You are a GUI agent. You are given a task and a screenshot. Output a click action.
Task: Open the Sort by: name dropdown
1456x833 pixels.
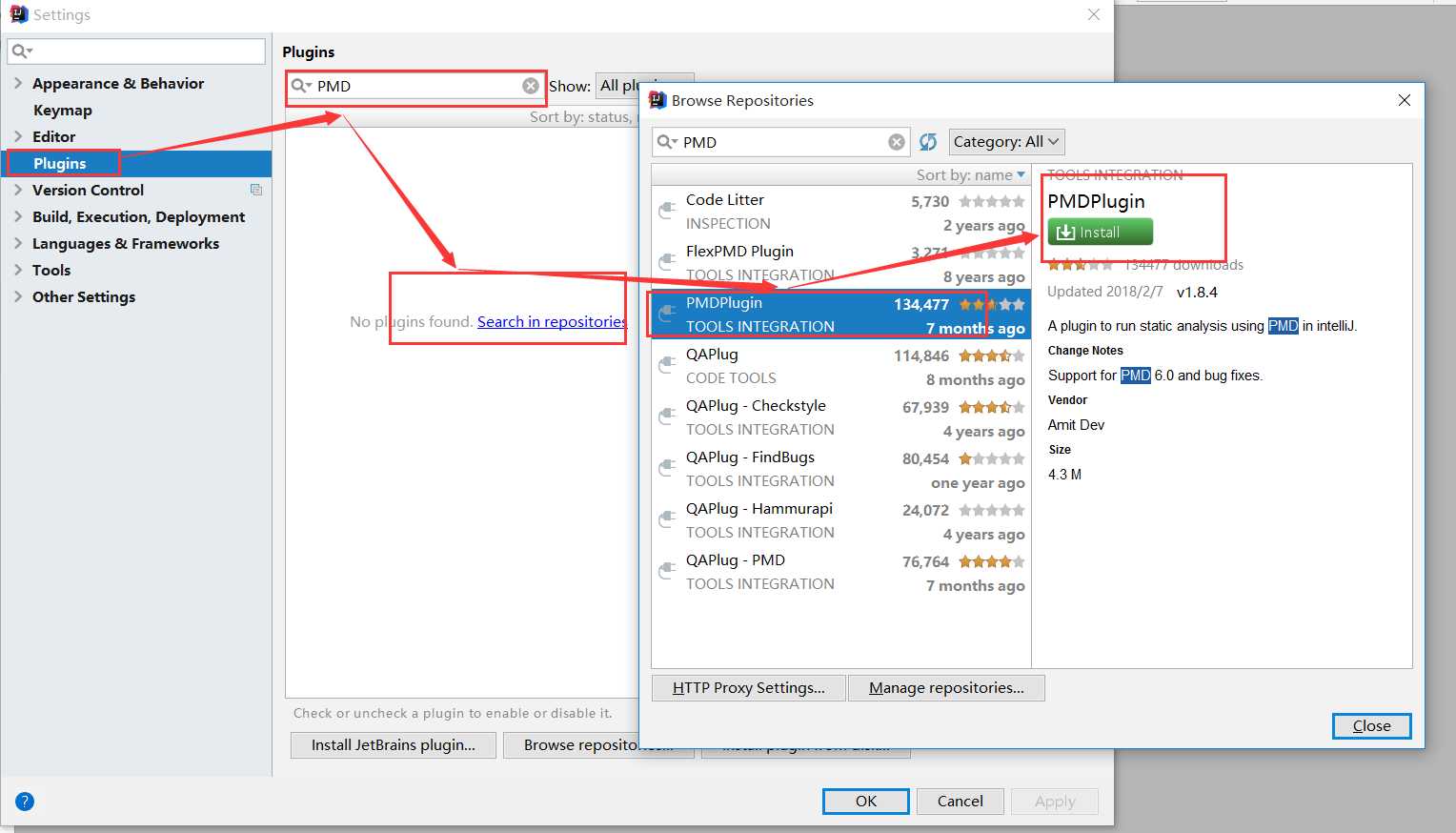970,174
